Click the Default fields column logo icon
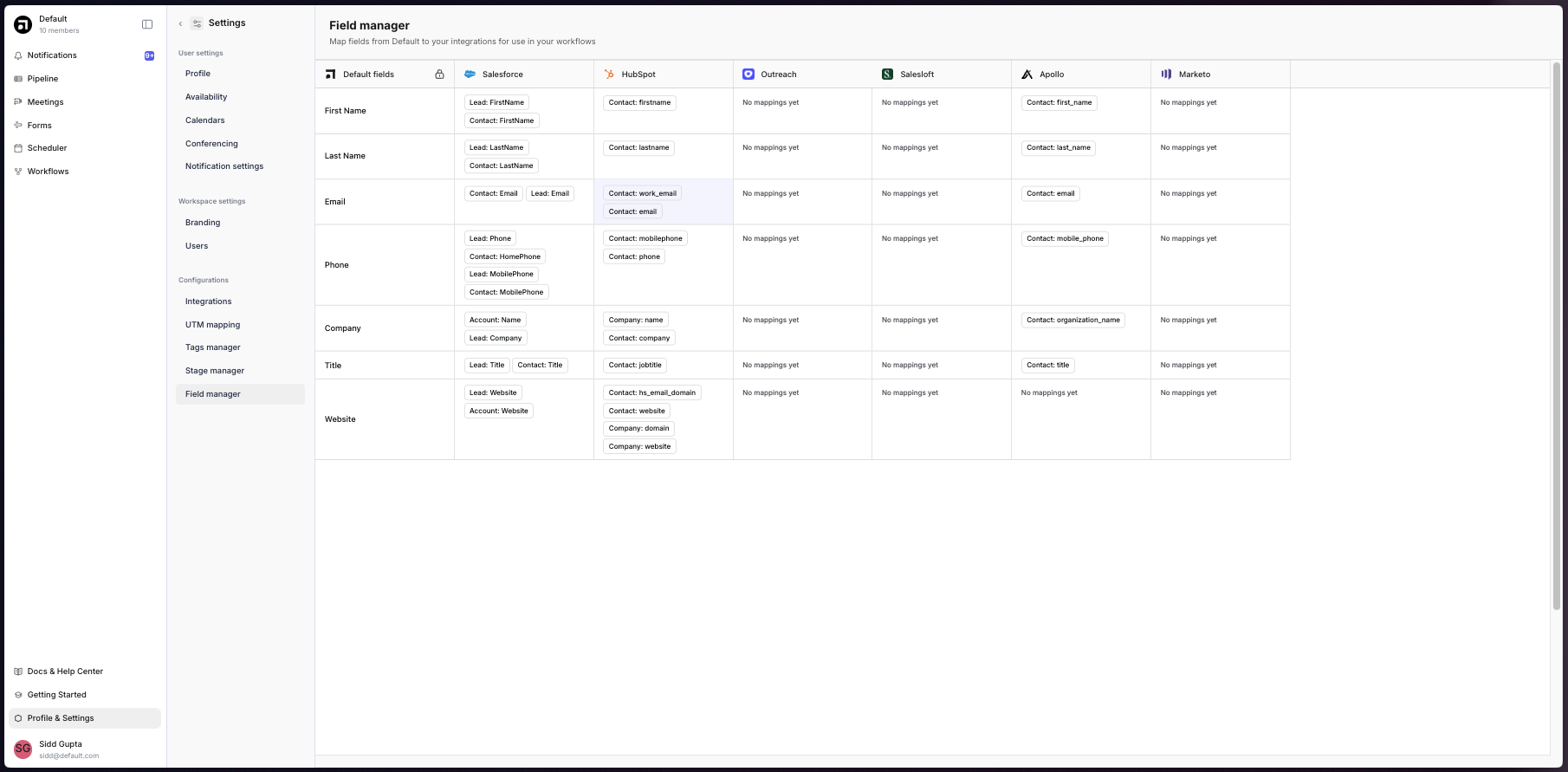Viewport: 1568px width, 772px height. pos(330,75)
